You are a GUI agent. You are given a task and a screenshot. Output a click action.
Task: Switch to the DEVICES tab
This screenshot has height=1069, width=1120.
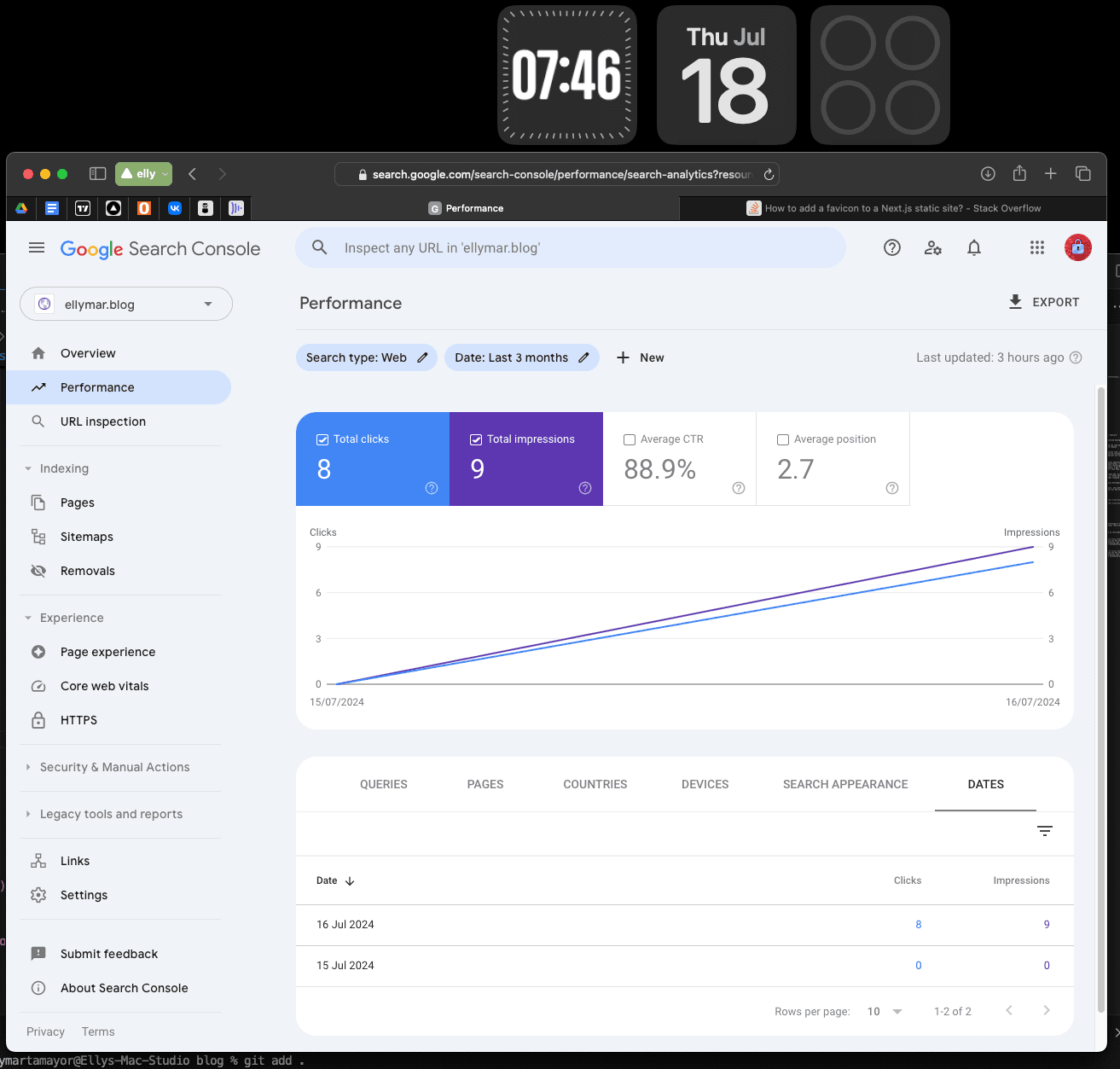(705, 784)
